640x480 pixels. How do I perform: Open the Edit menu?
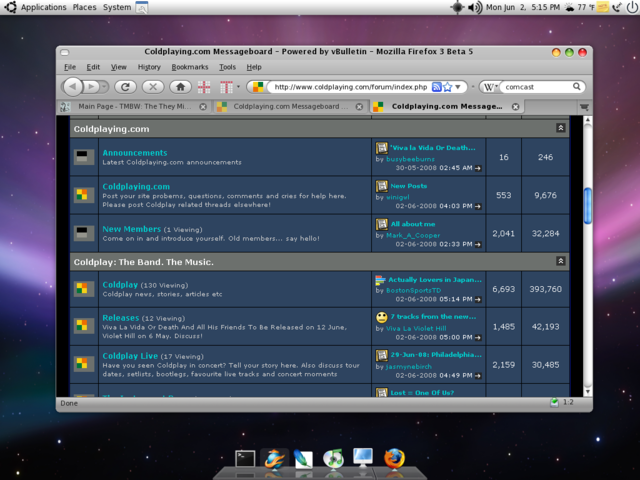(93, 67)
